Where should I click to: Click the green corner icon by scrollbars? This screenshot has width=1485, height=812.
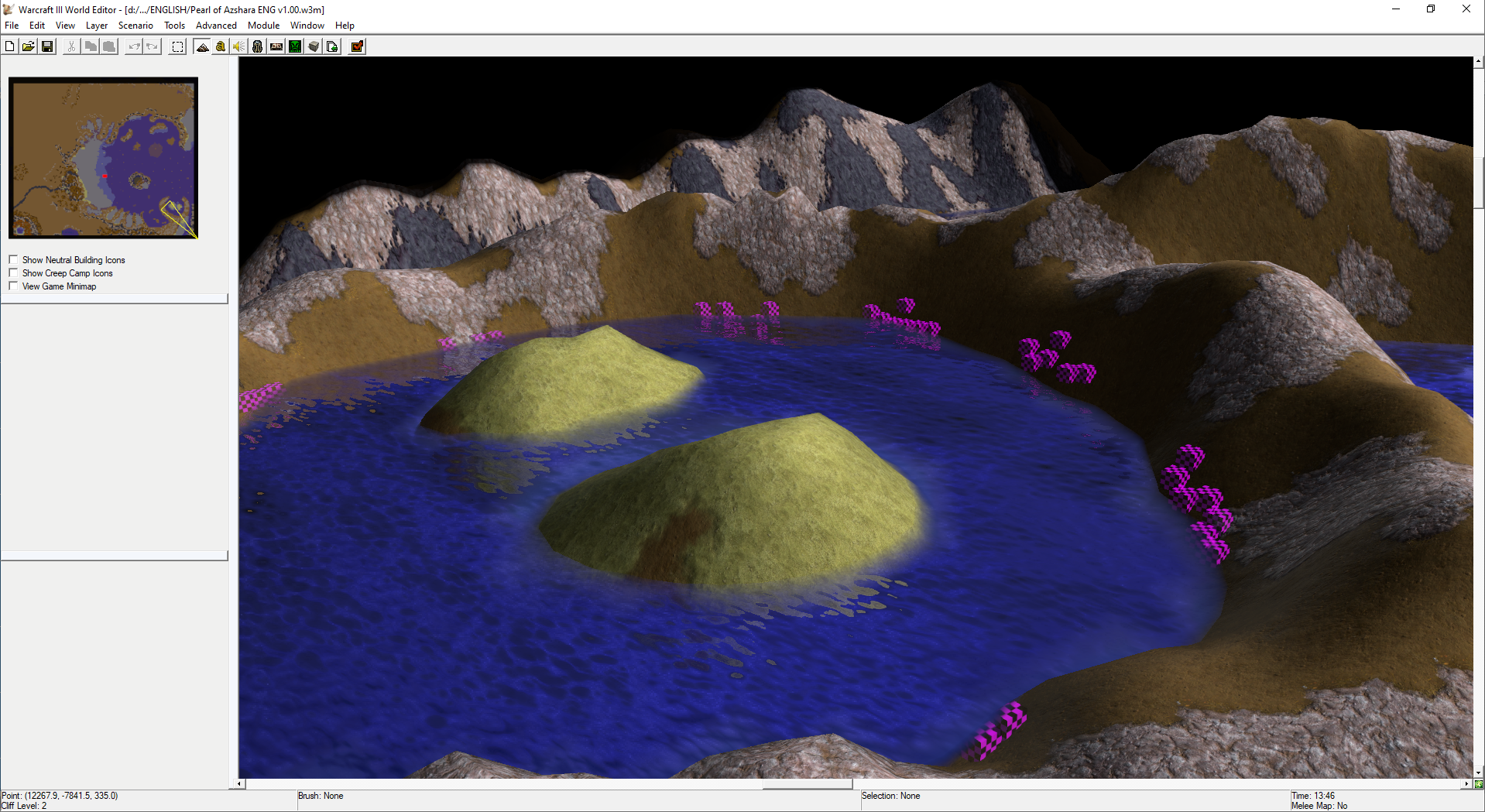point(1479,784)
